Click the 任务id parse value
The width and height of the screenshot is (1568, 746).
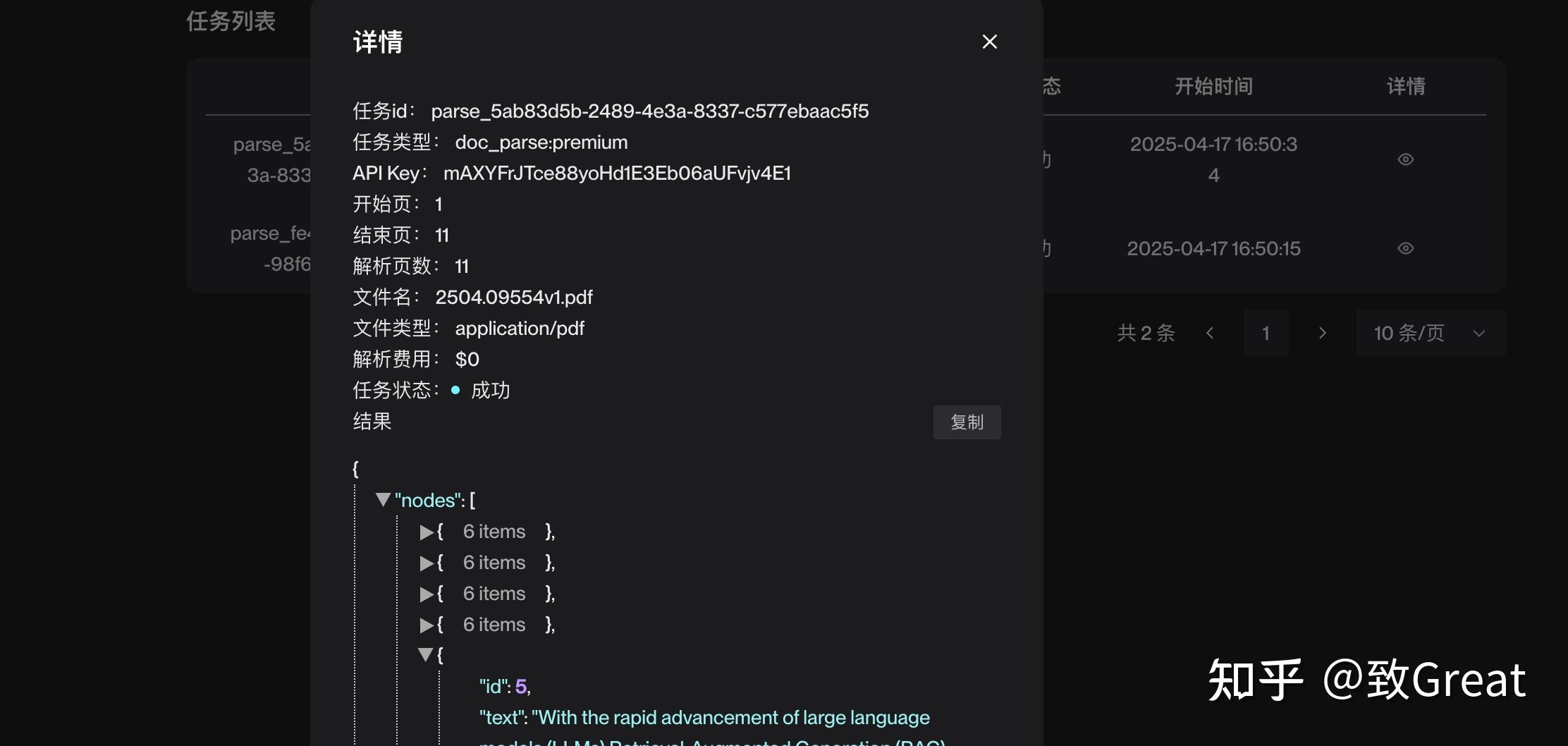tap(649, 111)
